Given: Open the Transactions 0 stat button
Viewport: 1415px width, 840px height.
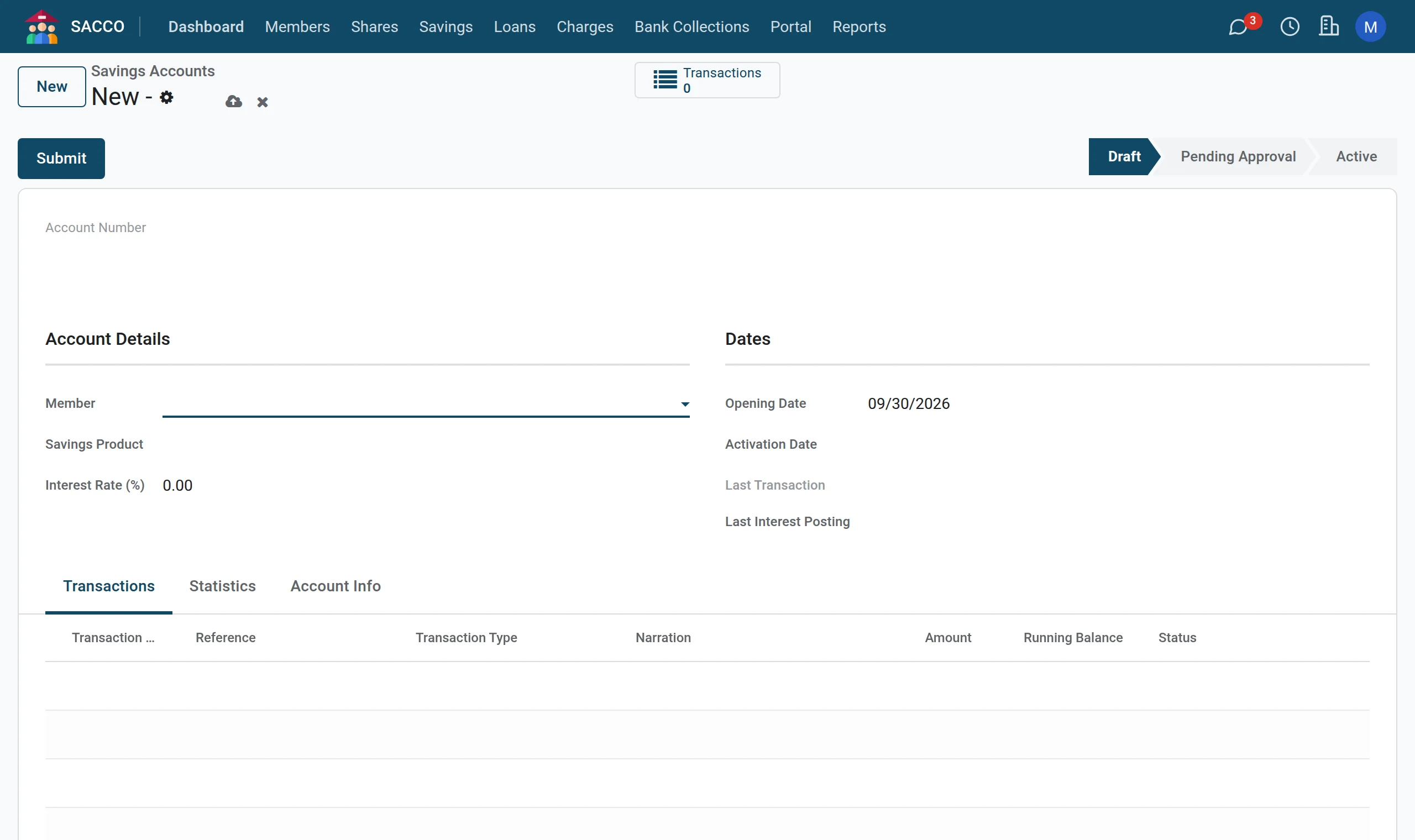Looking at the screenshot, I should 707,80.
